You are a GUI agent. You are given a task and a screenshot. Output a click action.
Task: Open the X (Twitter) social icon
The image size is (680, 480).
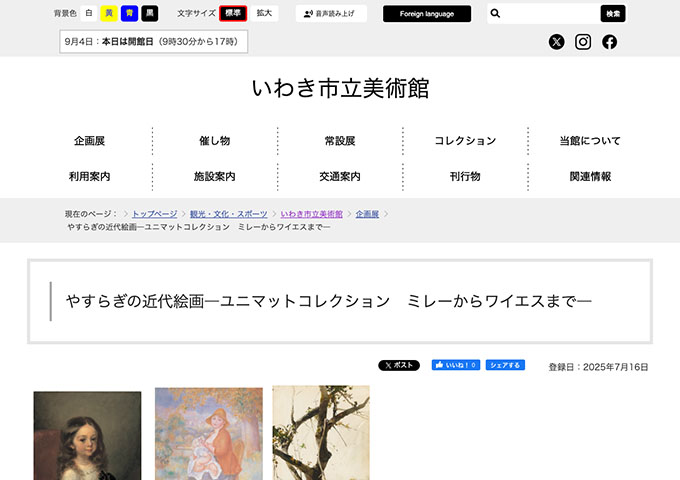tap(557, 42)
